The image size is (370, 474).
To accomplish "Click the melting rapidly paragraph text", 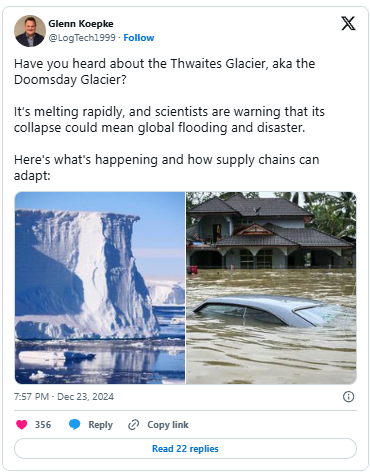I will 169,119.
